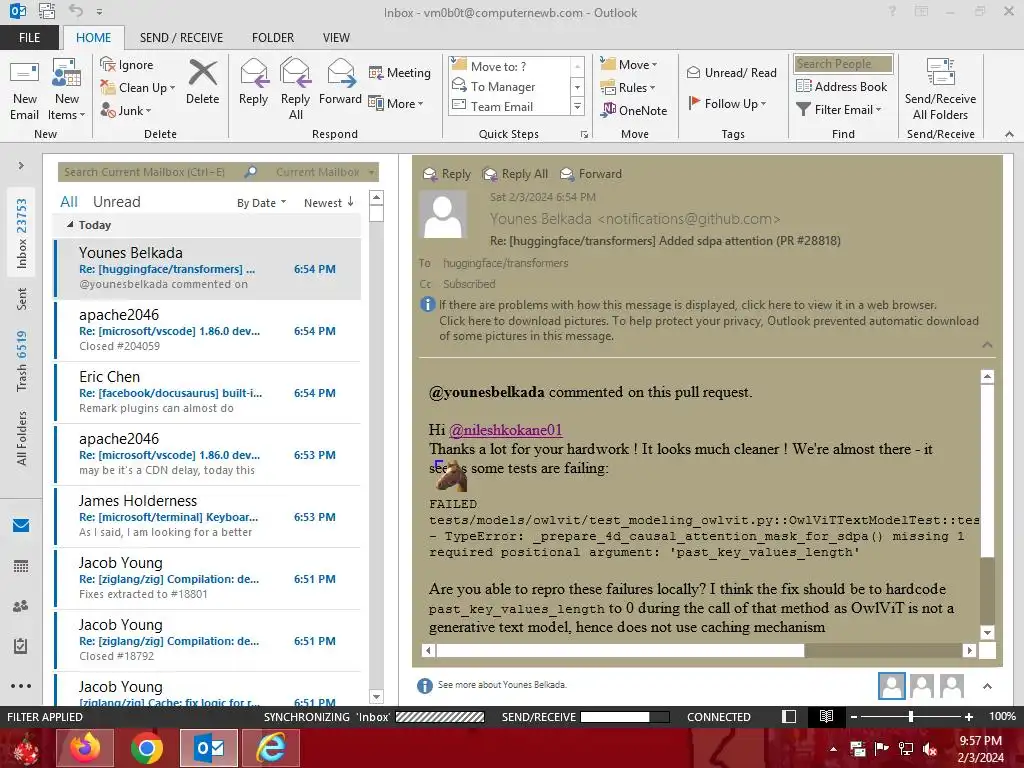
Task: Open Current Mailbox scope dropdown
Action: 325,172
